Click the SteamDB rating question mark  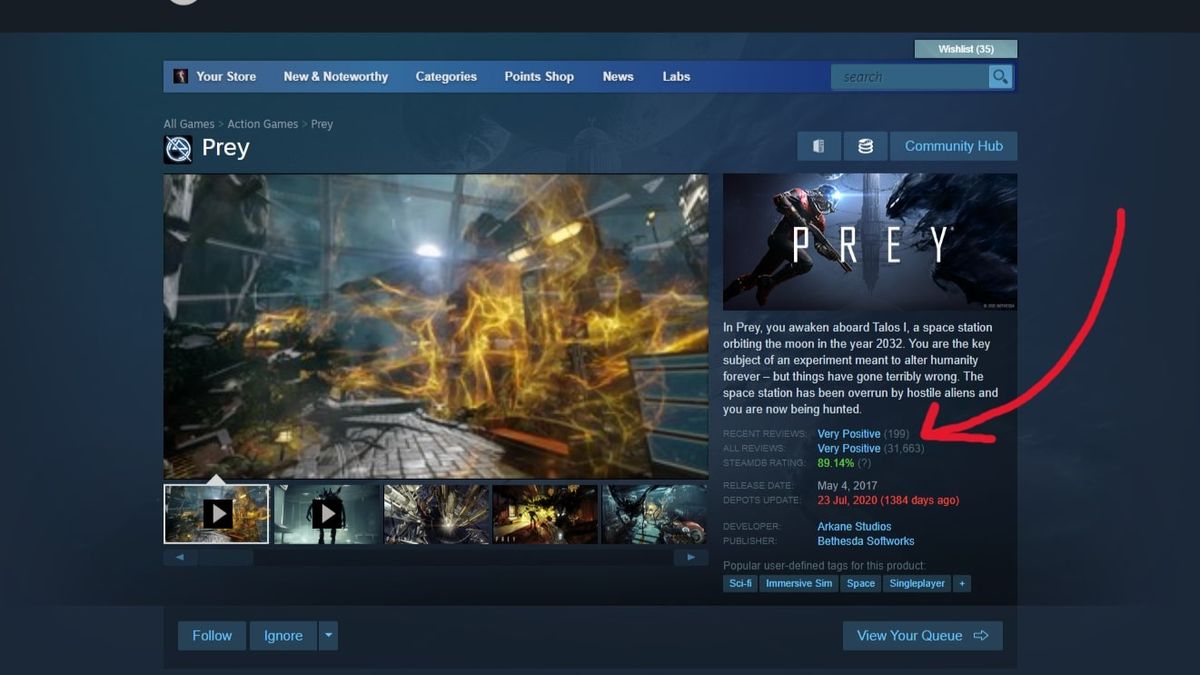pyautogui.click(x=864, y=463)
